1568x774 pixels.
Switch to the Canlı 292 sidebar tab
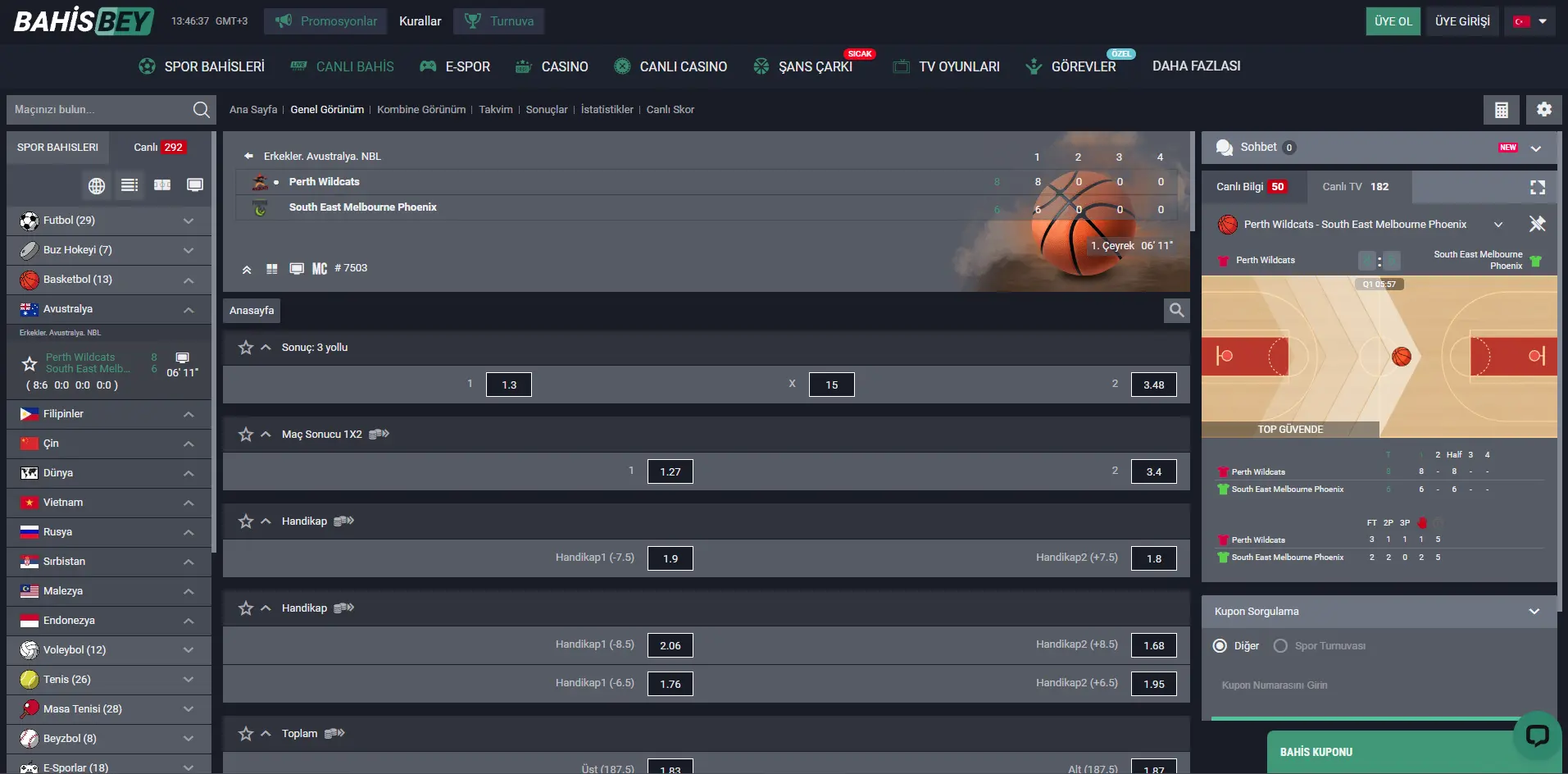pos(160,148)
